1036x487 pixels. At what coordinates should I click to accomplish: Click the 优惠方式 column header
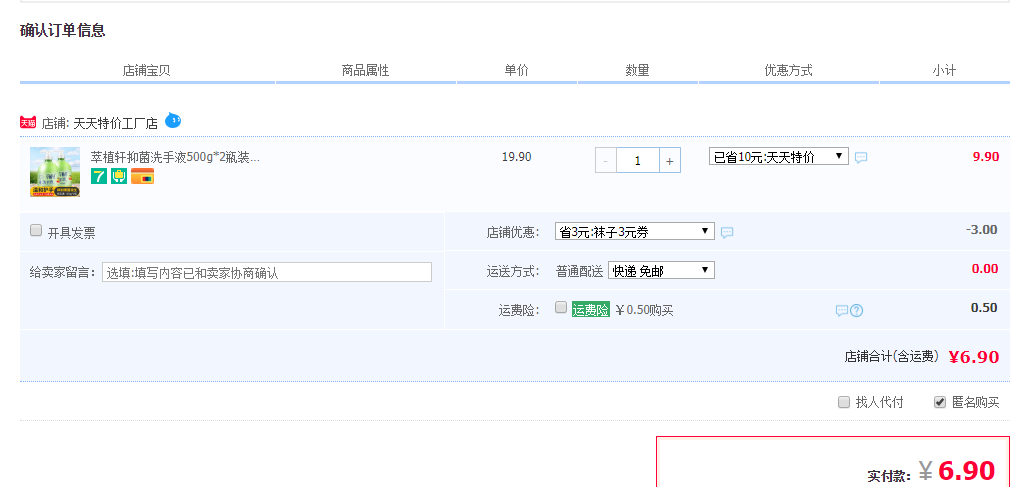788,70
